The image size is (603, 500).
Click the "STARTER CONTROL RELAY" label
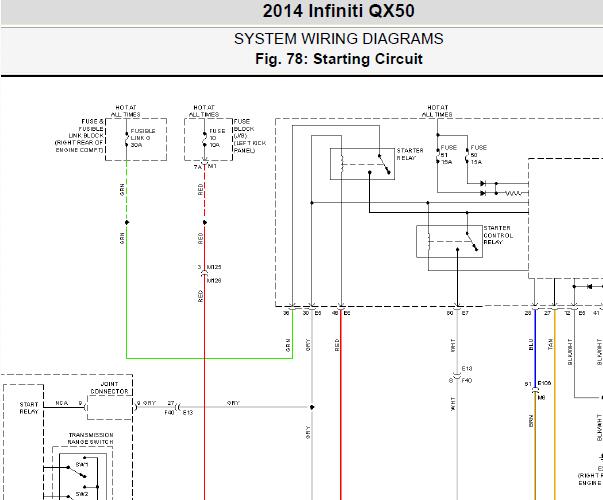tap(498, 235)
